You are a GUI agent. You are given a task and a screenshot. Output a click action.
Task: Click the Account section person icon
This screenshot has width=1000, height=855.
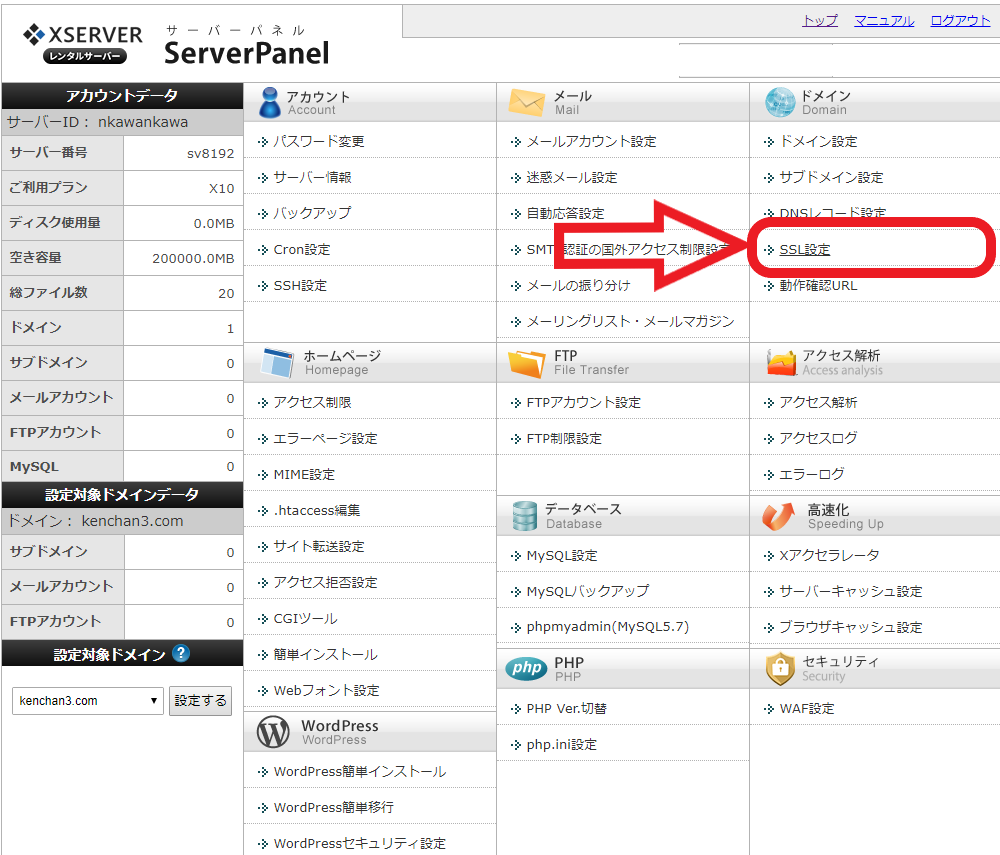(270, 103)
